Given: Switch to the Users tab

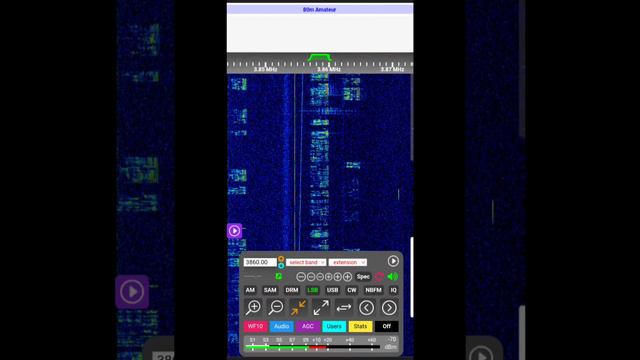Looking at the screenshot, I should [x=334, y=326].
